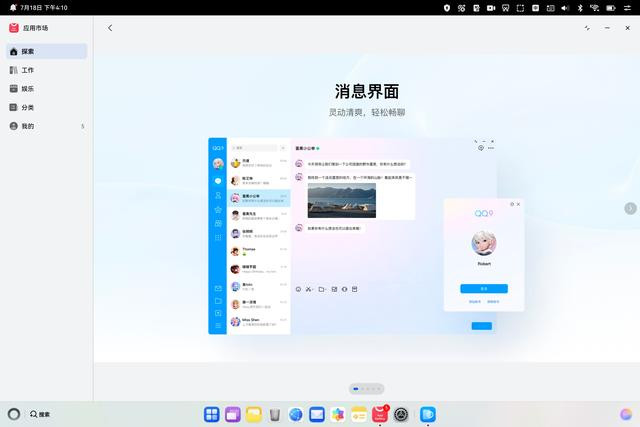Open 我的 page in the sidebar
640x427 pixels.
47,126
